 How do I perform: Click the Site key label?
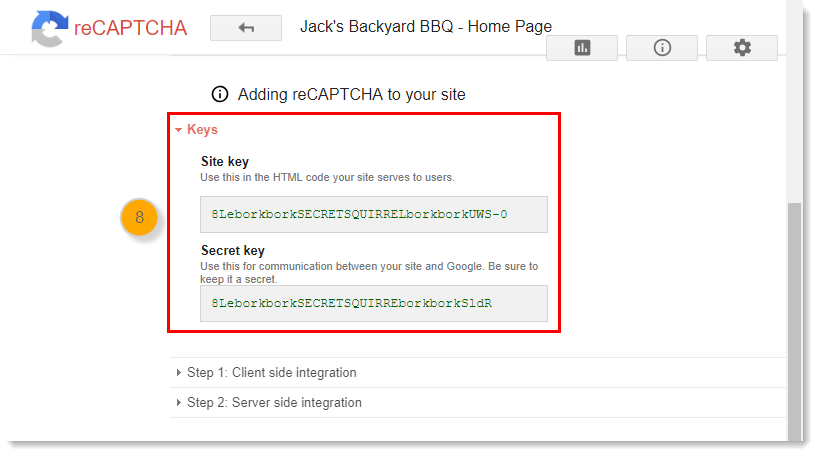(x=225, y=161)
